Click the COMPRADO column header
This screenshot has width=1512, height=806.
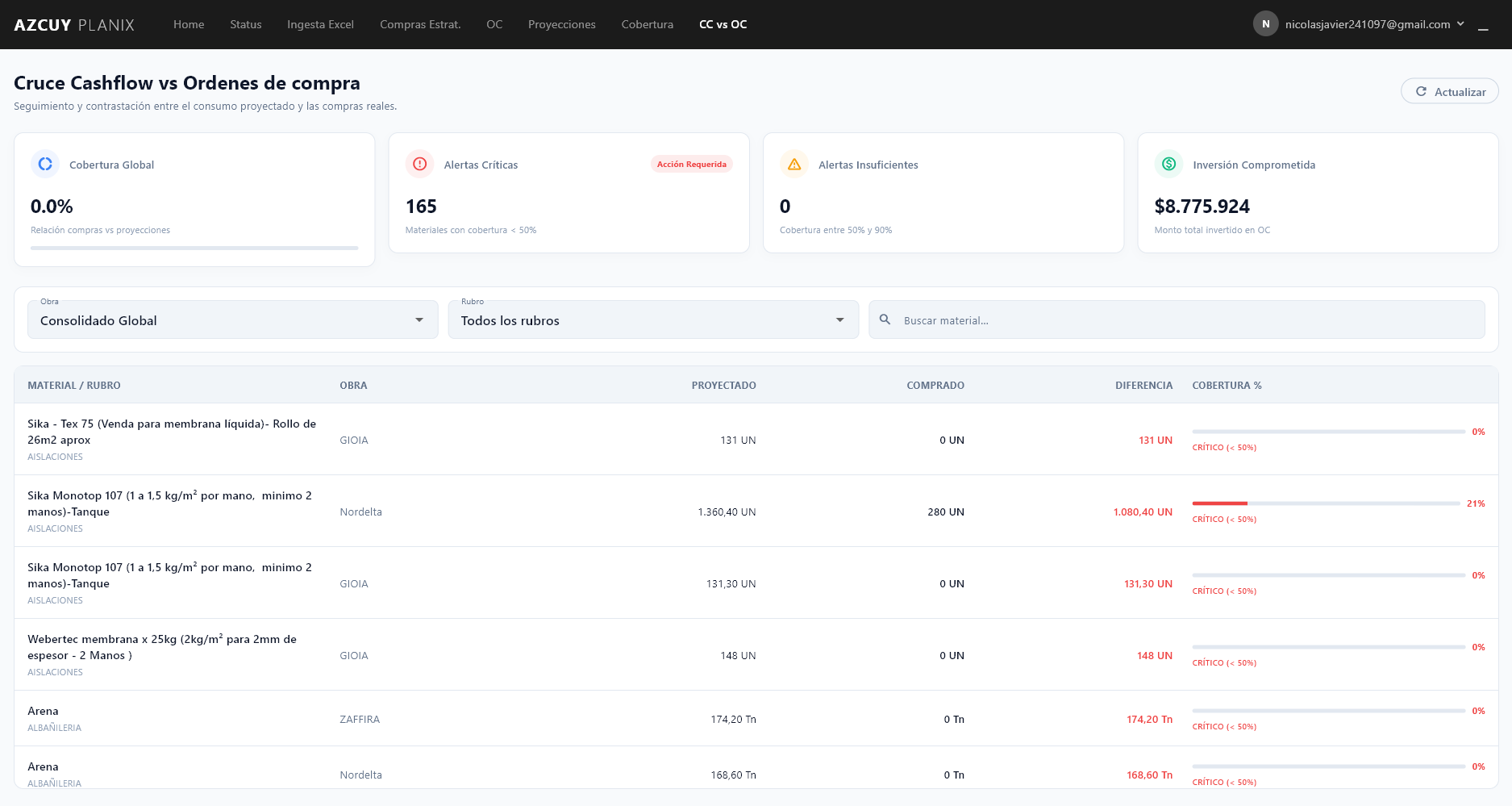click(935, 385)
